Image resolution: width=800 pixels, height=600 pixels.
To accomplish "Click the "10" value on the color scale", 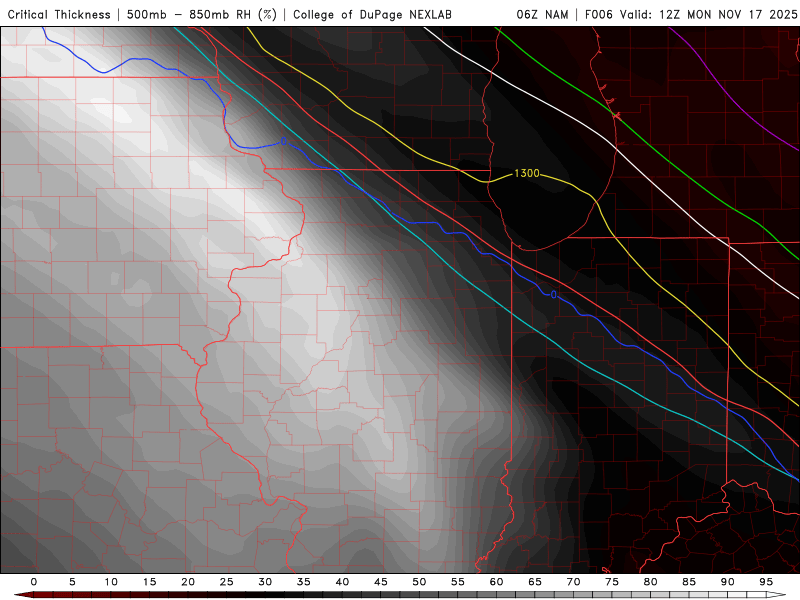I will (111, 582).
